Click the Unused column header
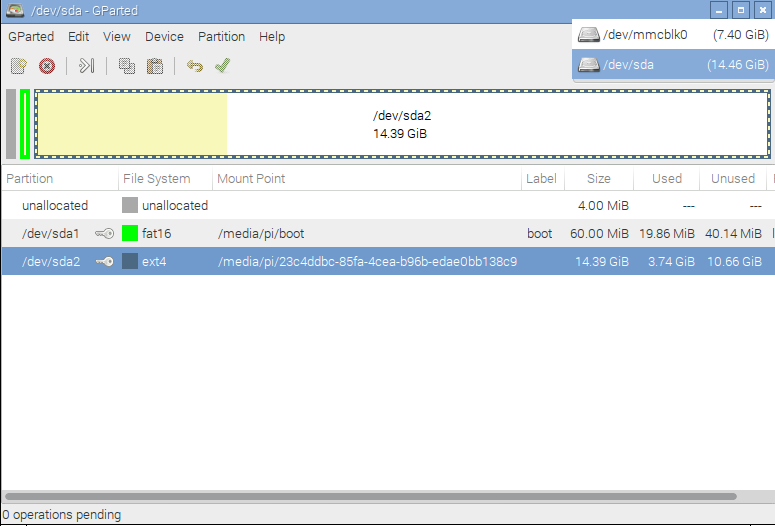The image size is (775, 526). tap(733, 178)
